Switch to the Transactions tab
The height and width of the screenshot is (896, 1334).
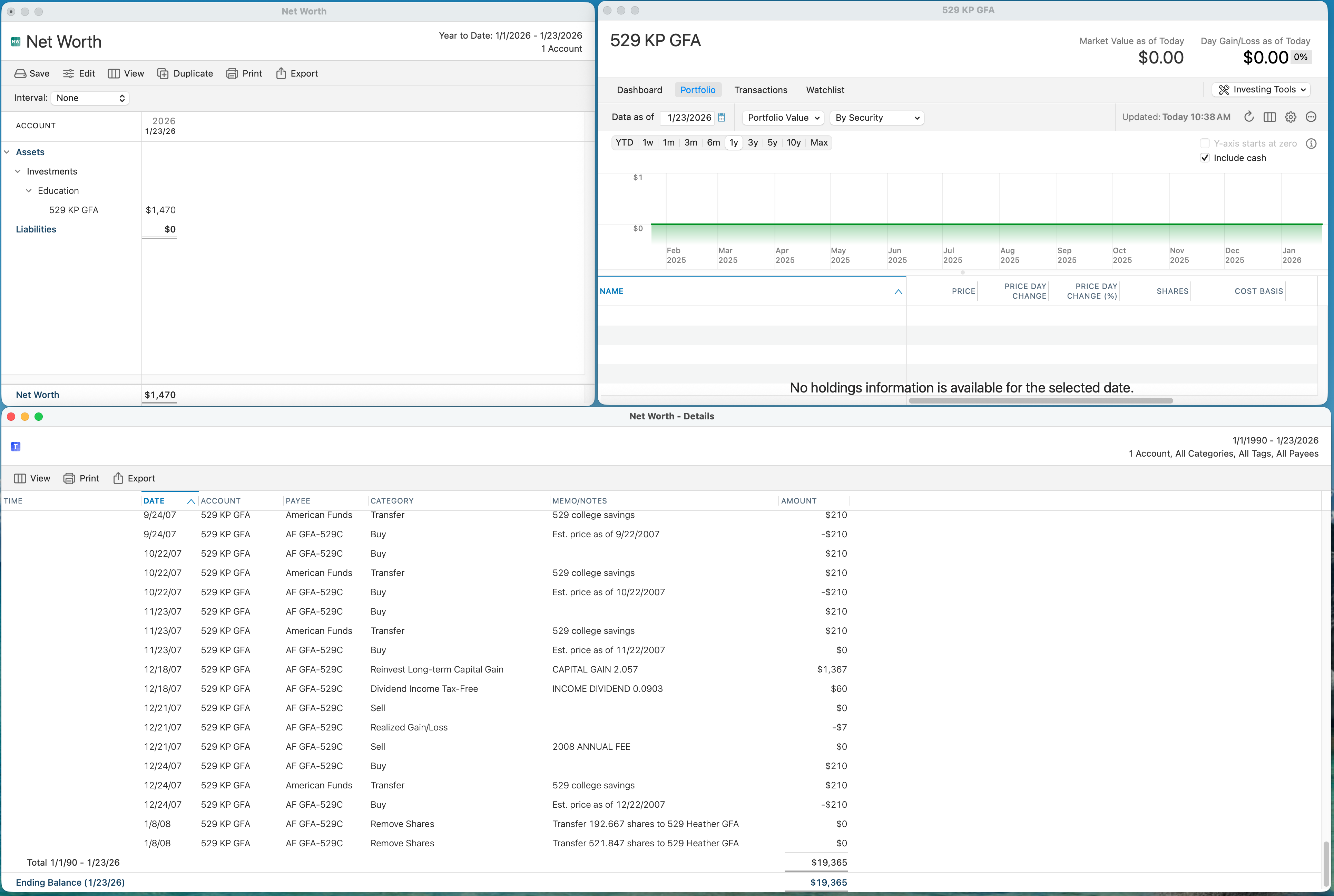(760, 90)
